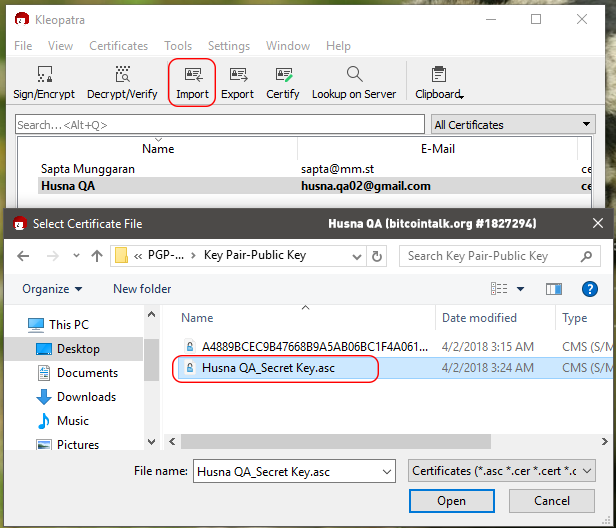Expand the address bar path history
Image resolution: width=616 pixels, height=528 pixels.
(357, 257)
